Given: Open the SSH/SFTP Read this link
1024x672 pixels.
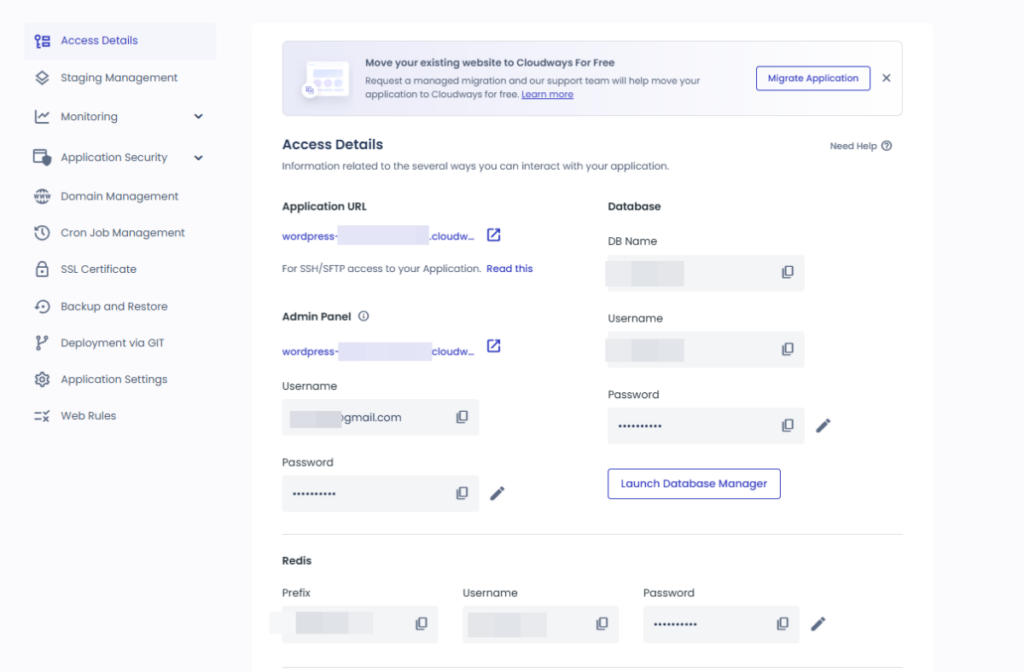Looking at the screenshot, I should (509, 269).
